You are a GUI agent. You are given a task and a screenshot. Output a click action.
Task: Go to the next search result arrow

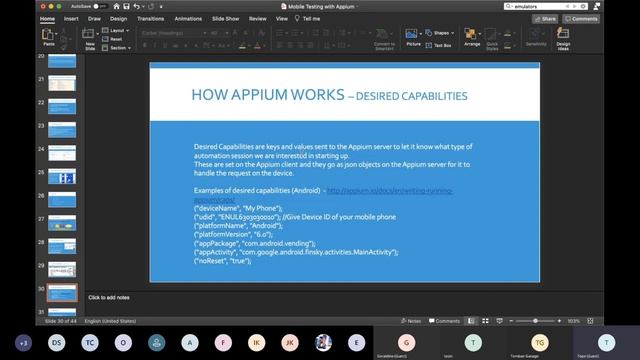574,7
